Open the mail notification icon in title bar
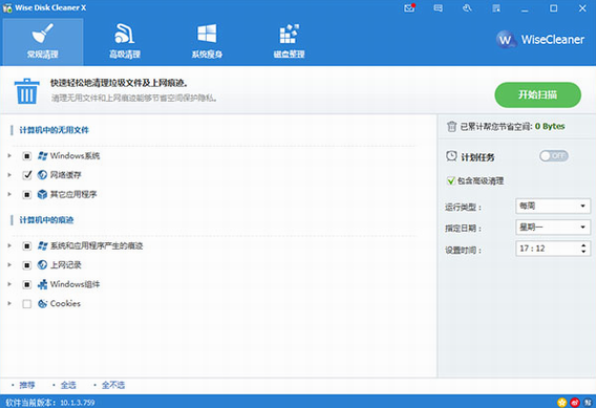This screenshot has height=408, width=596. (409, 8)
